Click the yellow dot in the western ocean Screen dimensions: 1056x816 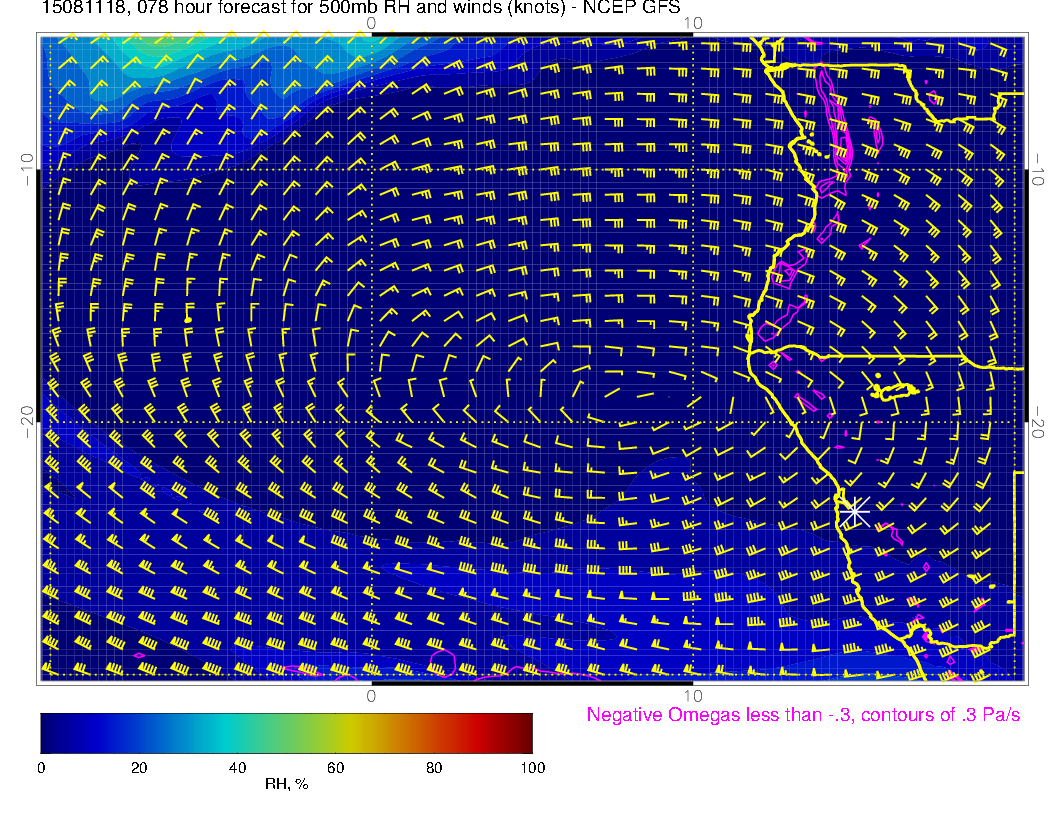tap(188, 319)
